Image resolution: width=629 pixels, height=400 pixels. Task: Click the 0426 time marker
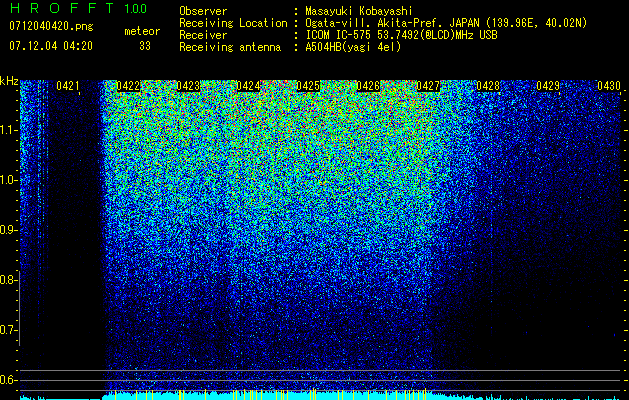(368, 86)
